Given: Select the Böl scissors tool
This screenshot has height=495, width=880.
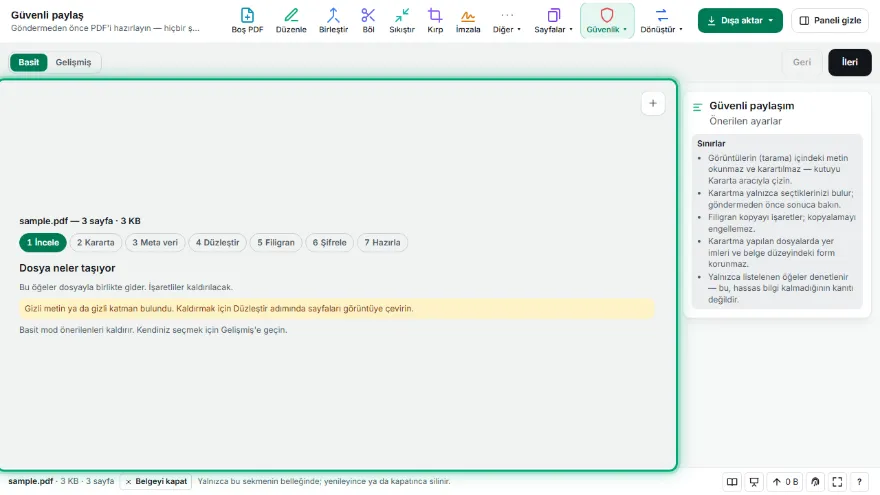Looking at the screenshot, I should point(368,20).
